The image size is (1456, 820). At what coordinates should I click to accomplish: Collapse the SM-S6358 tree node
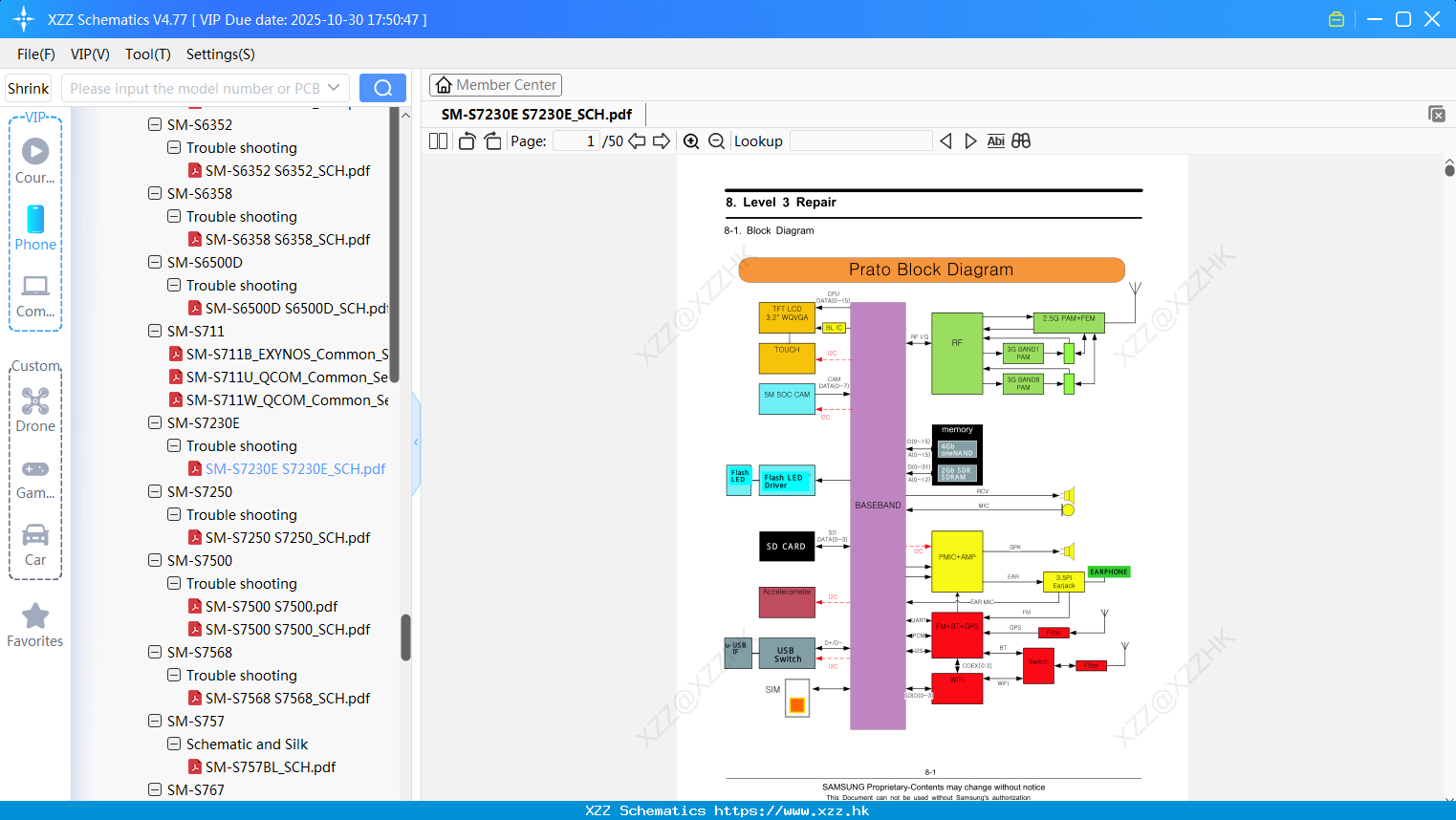pyautogui.click(x=155, y=193)
